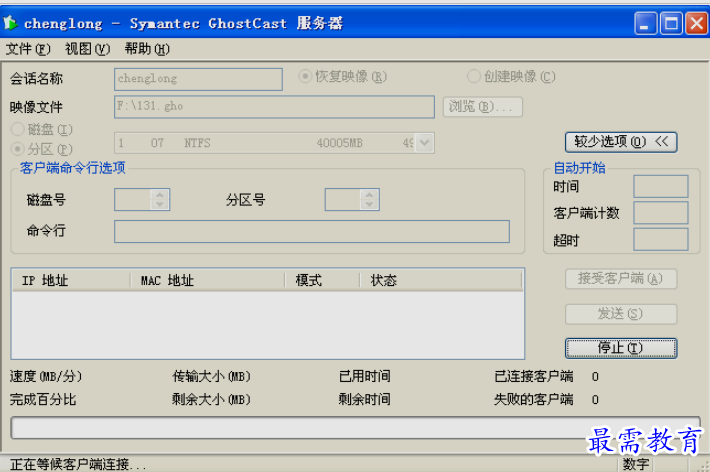
Task: Click the 停止(T) button
Action: pos(621,348)
